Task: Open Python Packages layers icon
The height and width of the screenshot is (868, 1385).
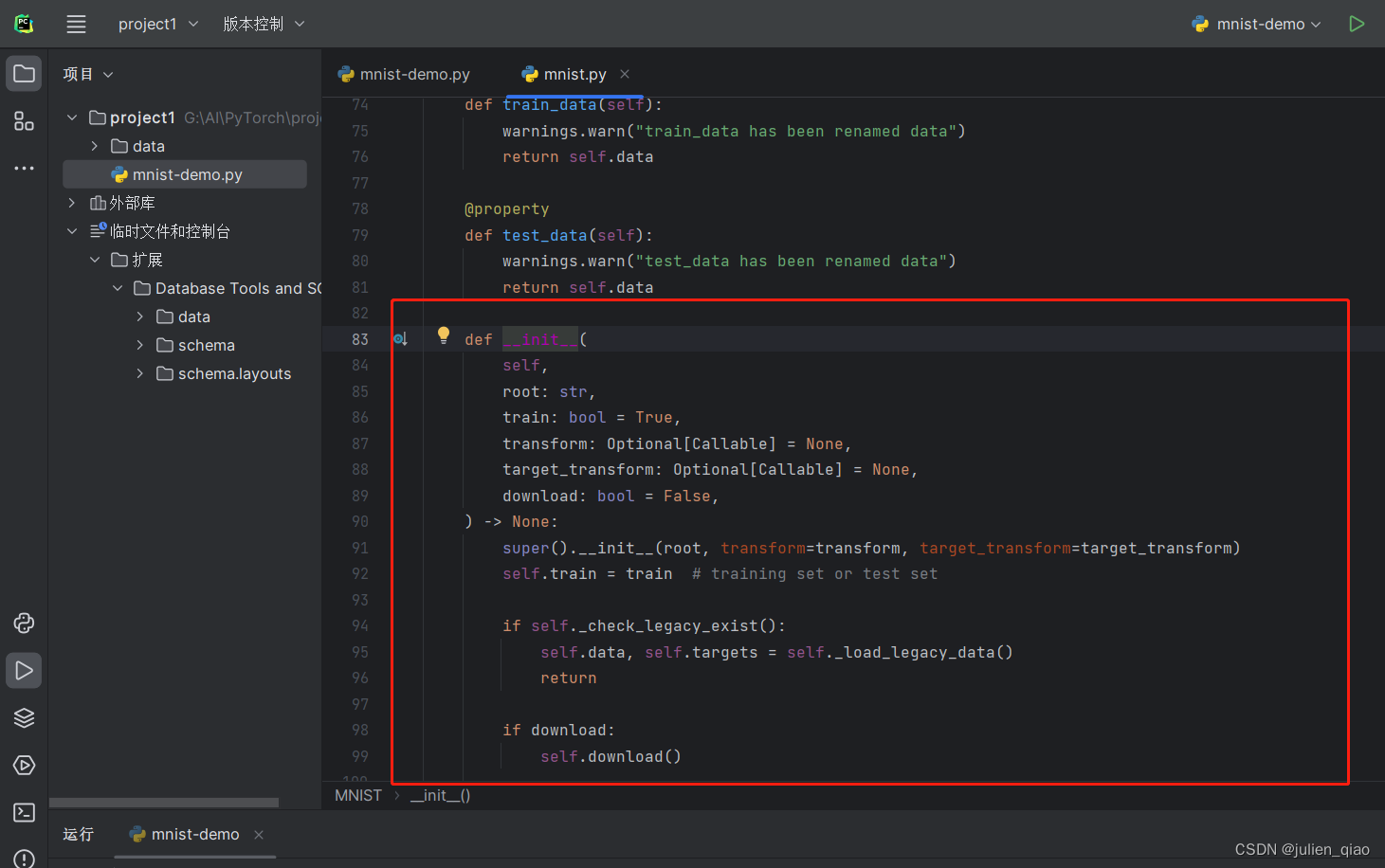Action: 24,717
